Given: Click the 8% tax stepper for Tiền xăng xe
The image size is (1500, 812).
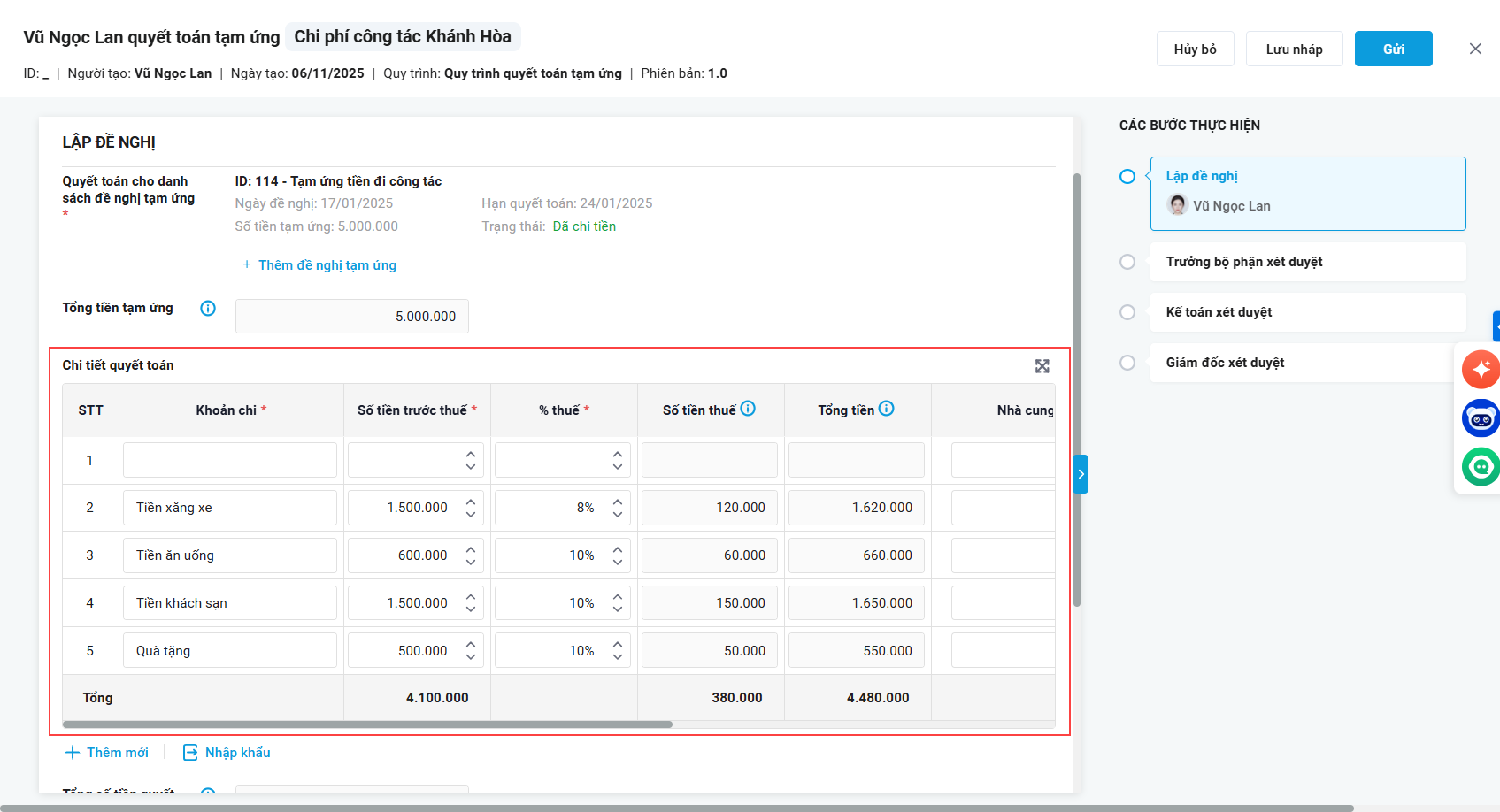Looking at the screenshot, I should tap(618, 508).
